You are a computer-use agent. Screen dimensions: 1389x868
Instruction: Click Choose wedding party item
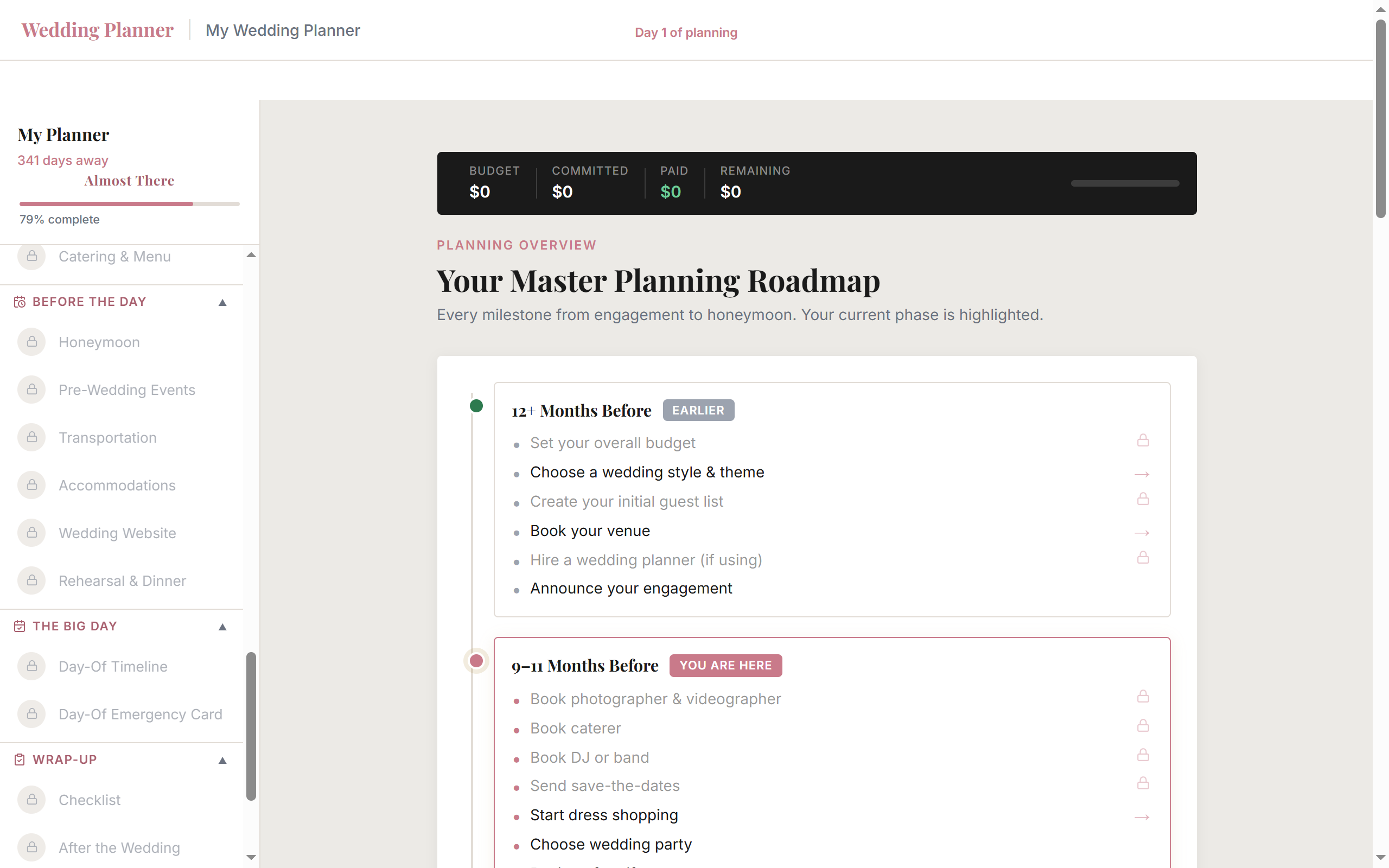[x=611, y=844]
